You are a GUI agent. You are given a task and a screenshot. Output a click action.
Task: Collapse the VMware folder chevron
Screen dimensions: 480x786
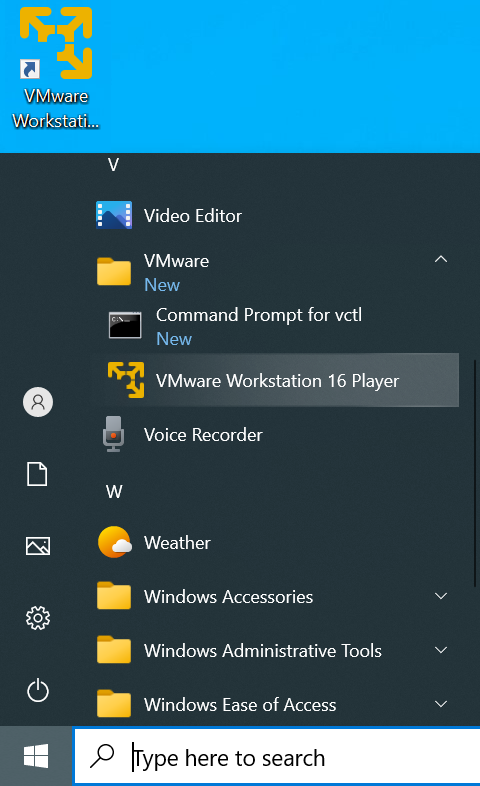(x=441, y=260)
